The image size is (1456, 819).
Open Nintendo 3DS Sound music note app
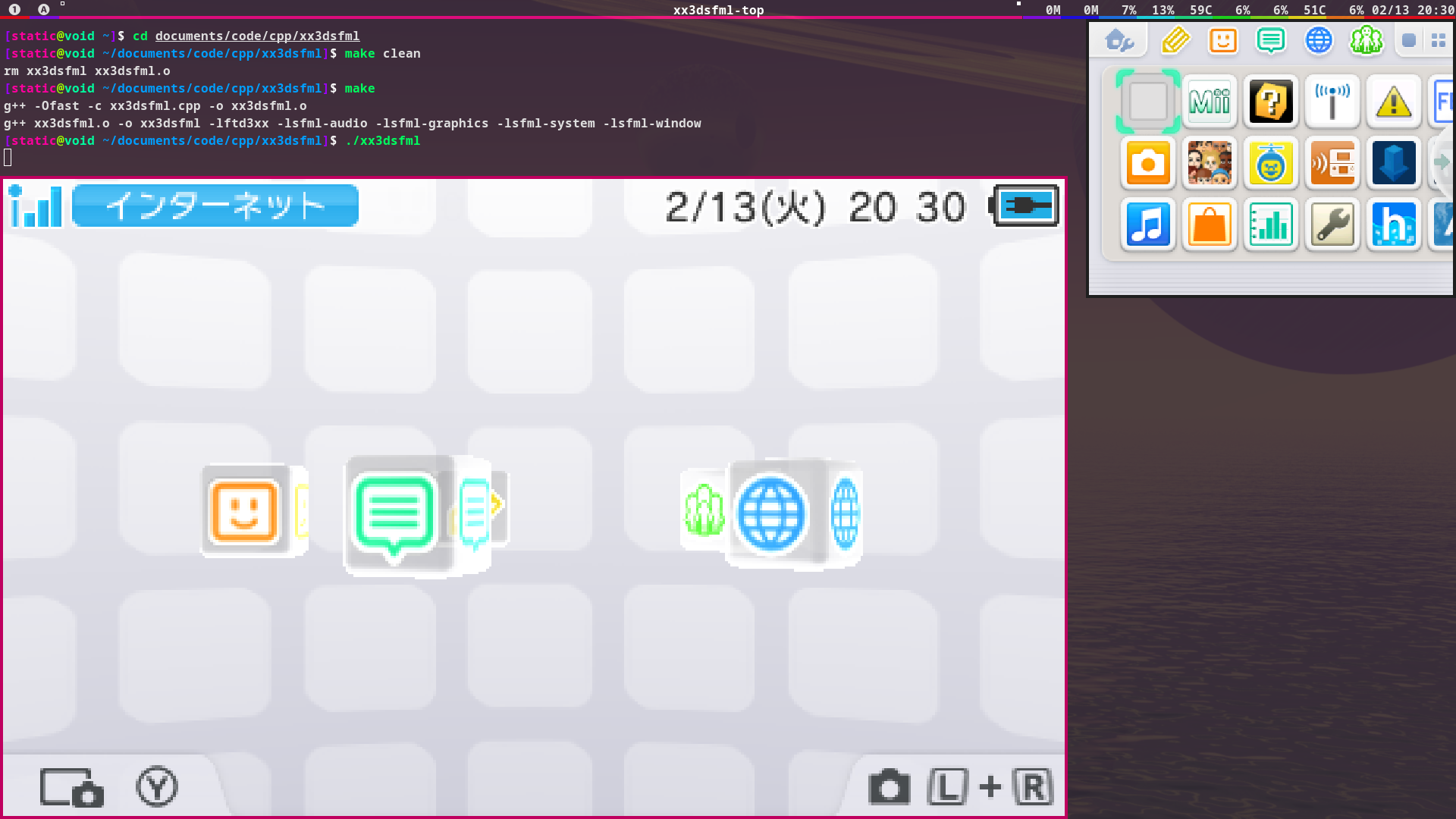click(x=1148, y=224)
